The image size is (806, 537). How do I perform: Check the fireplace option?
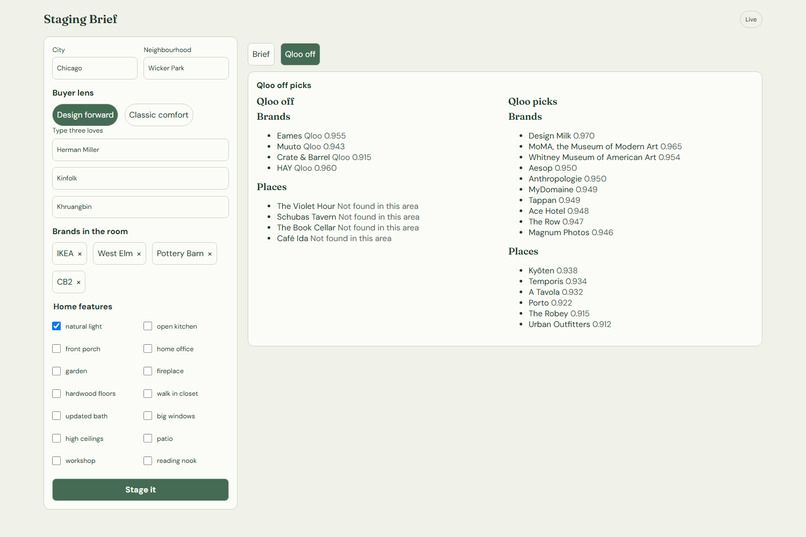148,371
